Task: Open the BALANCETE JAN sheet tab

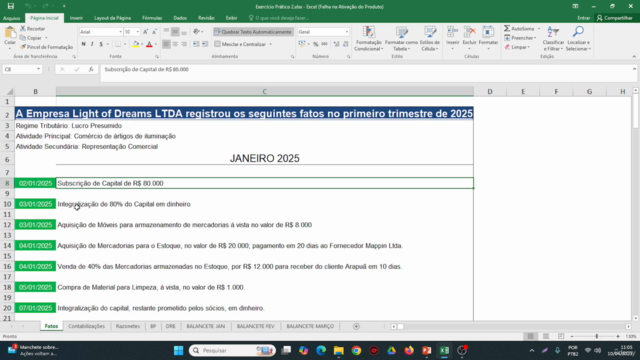Action: [206, 326]
